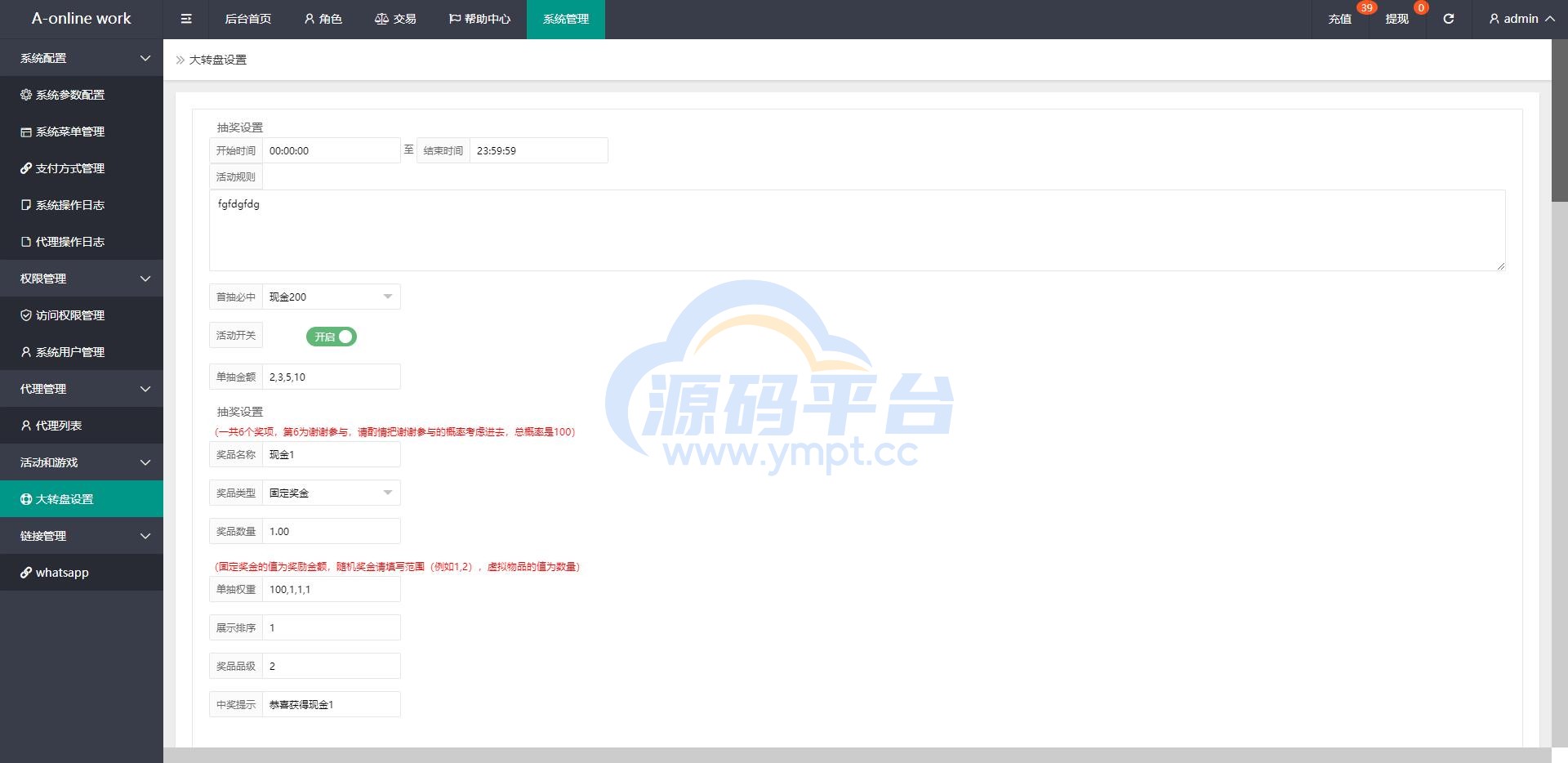Open 充值 recharge notifications with badge 39

pos(1339,19)
